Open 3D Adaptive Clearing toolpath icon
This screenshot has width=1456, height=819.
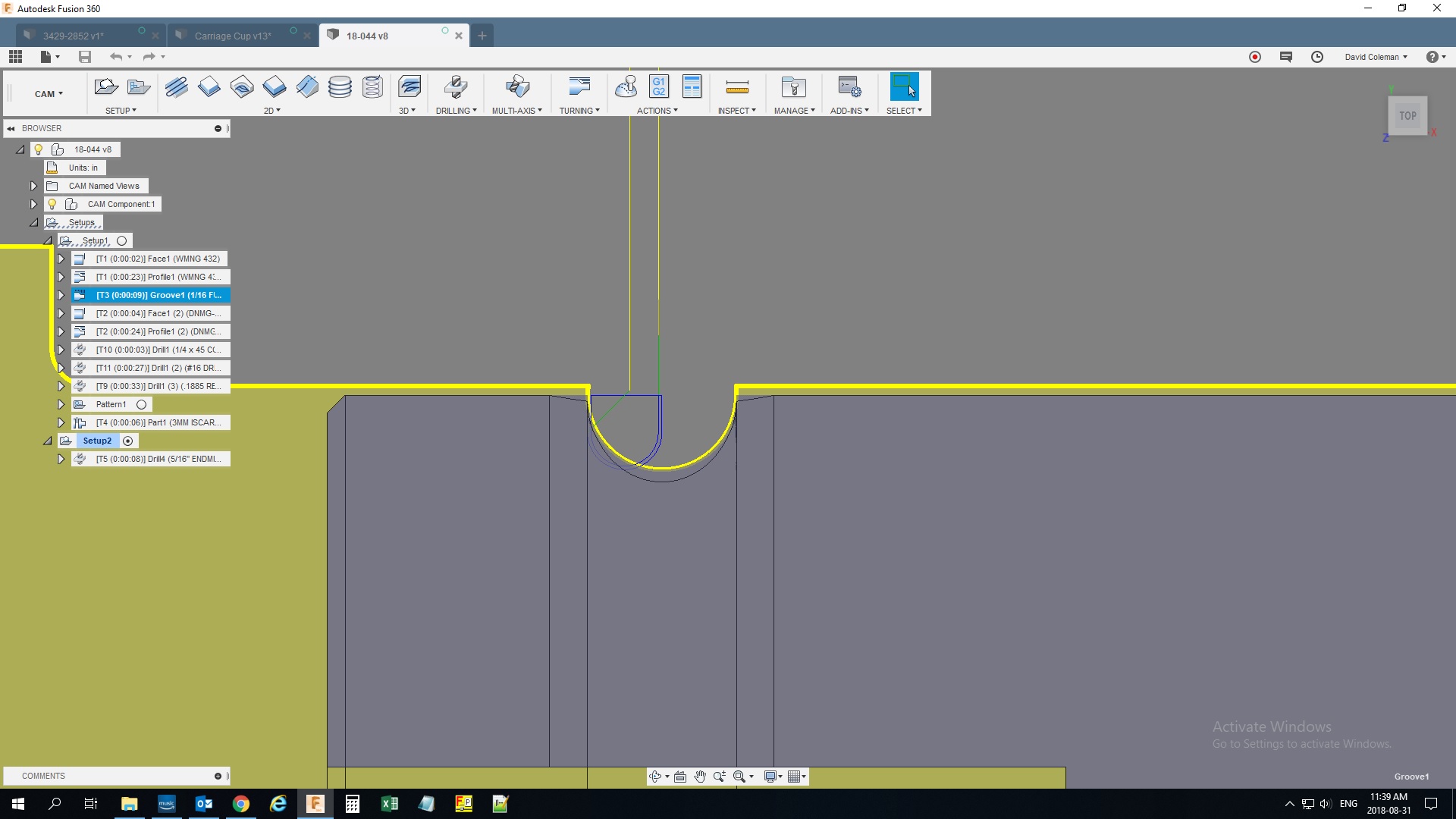click(x=409, y=87)
